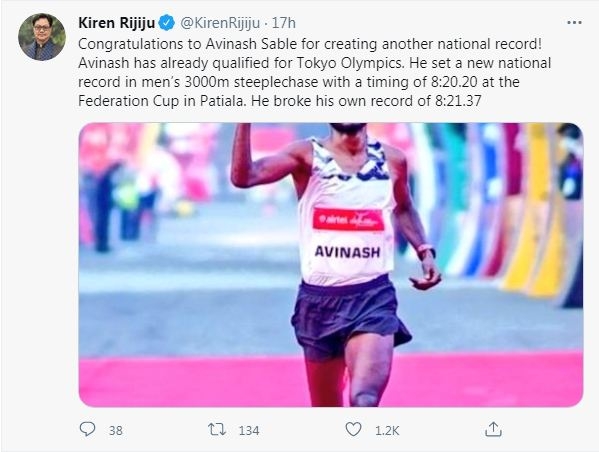Screen dimensions: 599x452
Task: Click the blue verified badge
Action: (x=167, y=23)
